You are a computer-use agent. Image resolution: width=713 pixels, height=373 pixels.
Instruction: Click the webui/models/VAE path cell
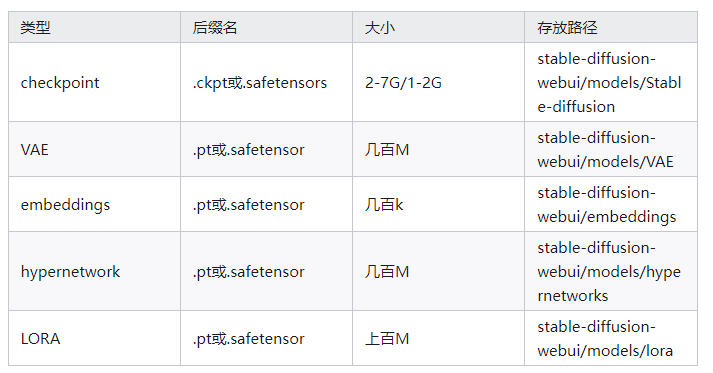[x=611, y=149]
